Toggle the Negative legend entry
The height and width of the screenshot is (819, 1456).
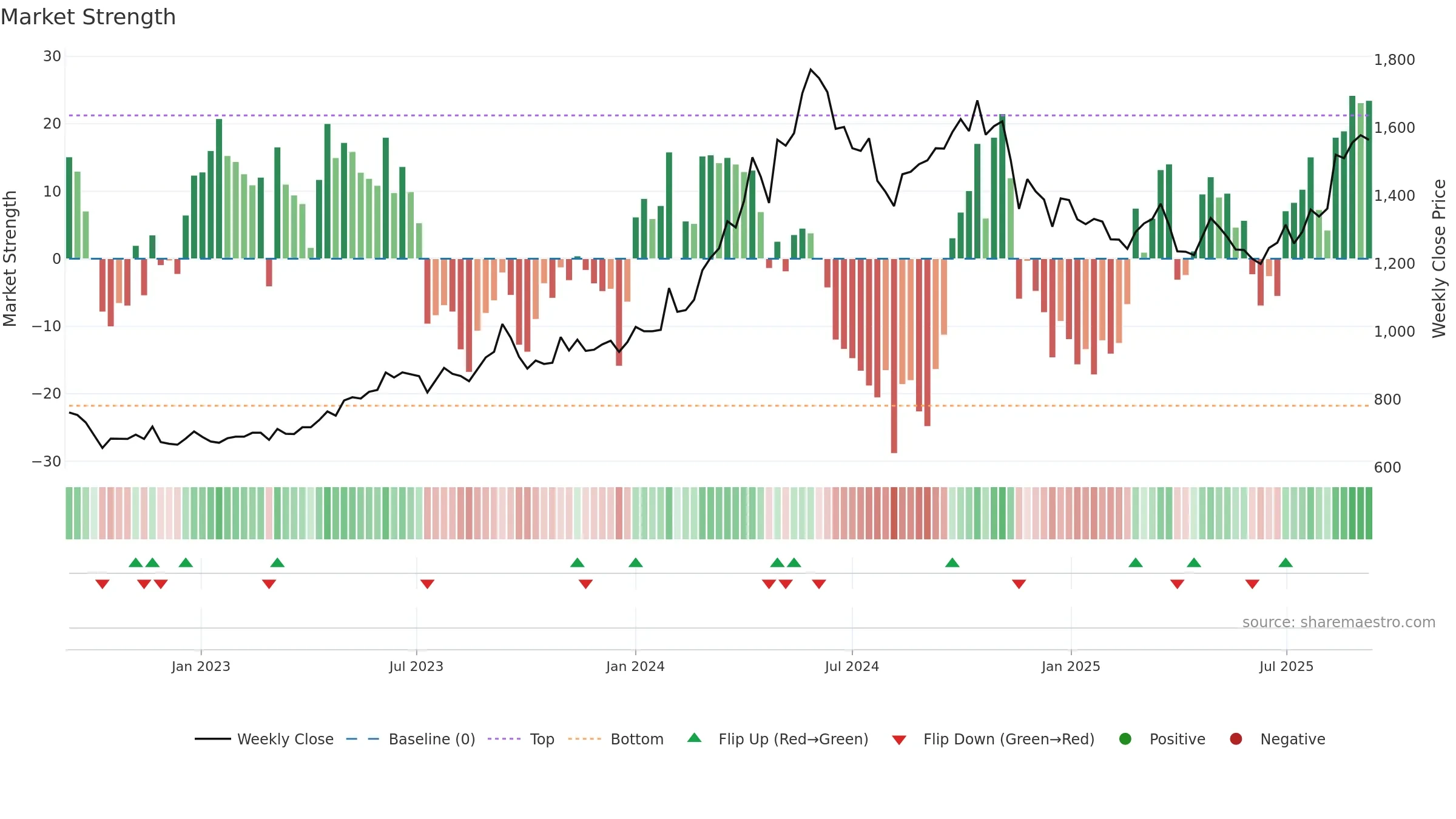tap(1277, 739)
